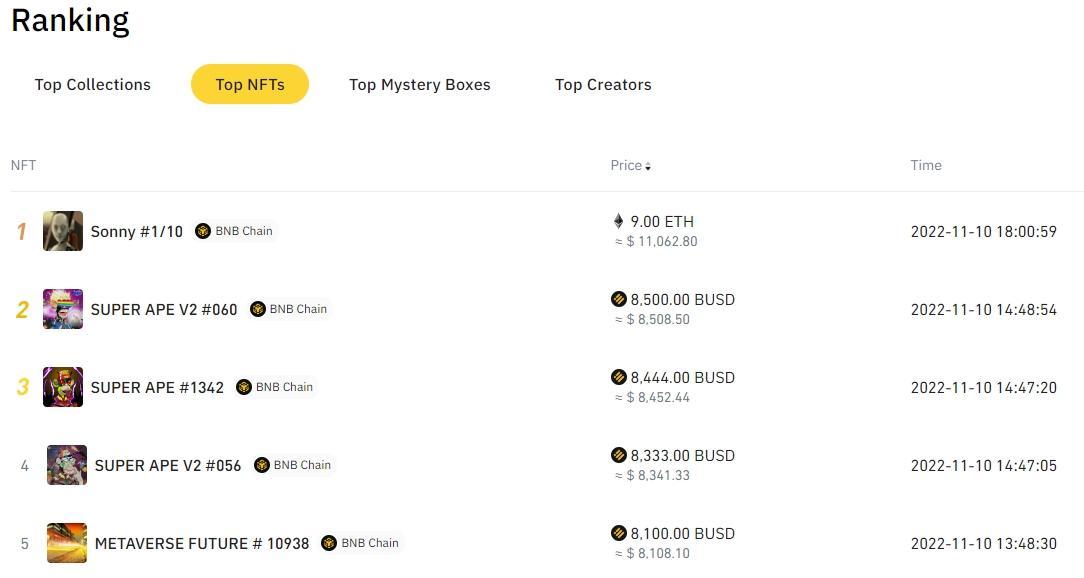1084x578 pixels.
Task: Click the Sonny #1/10 thumbnail image
Action: (63, 231)
